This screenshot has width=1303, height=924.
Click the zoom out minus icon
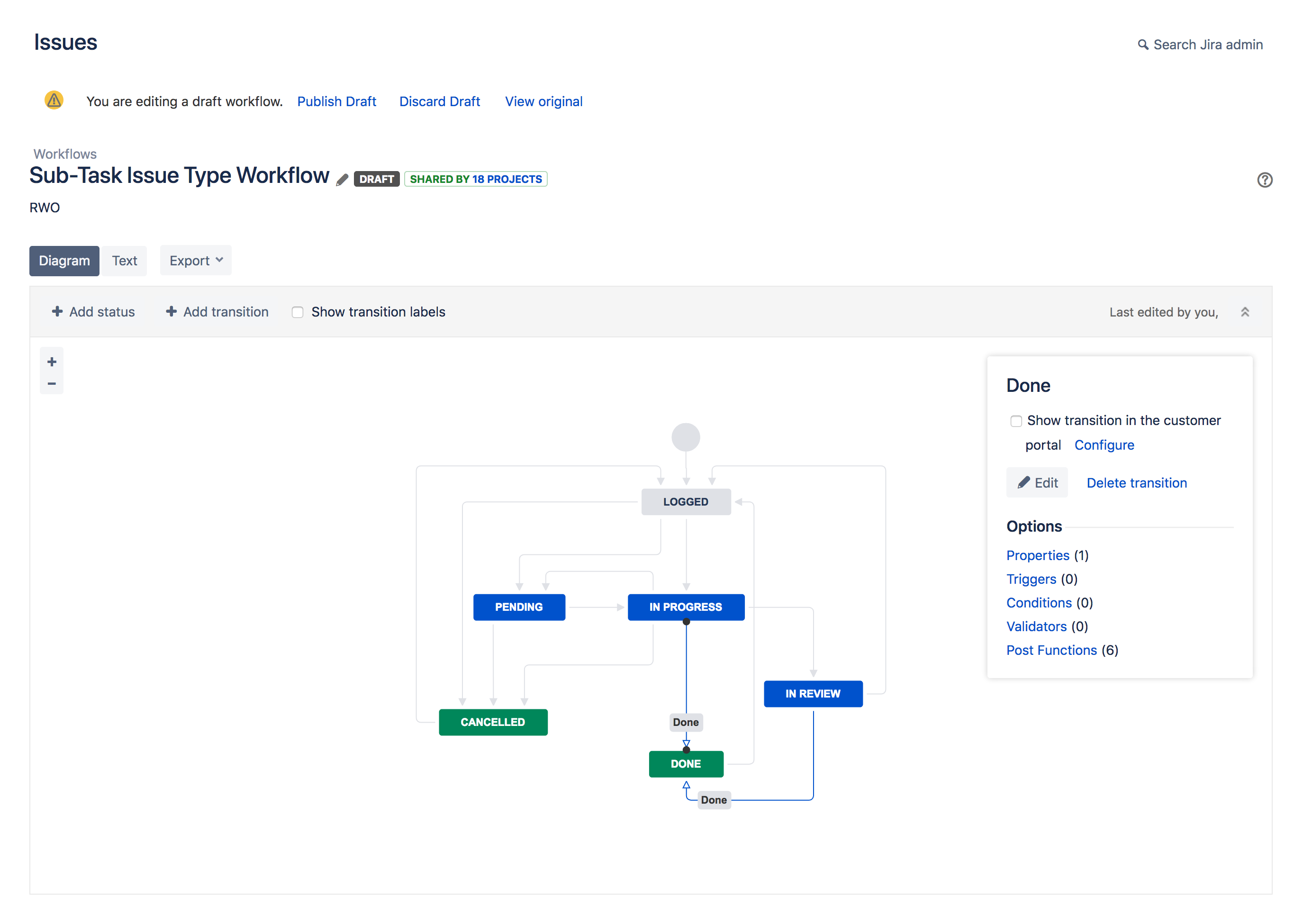pyautogui.click(x=52, y=384)
